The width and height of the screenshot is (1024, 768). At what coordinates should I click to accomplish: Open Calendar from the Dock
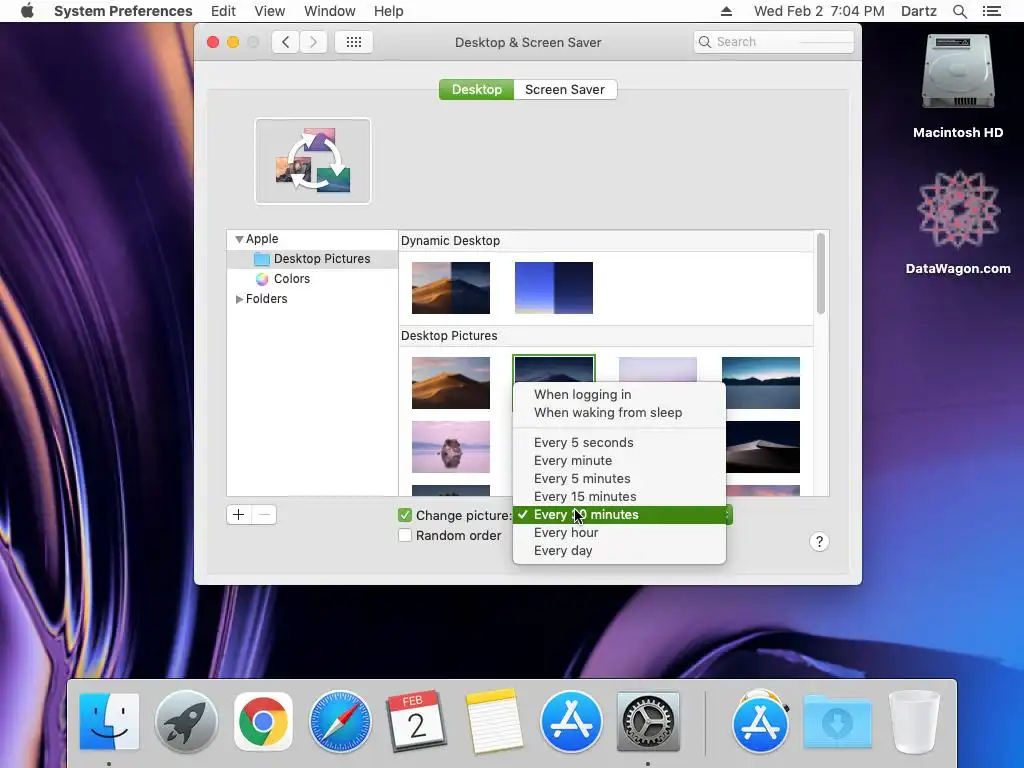[x=417, y=722]
